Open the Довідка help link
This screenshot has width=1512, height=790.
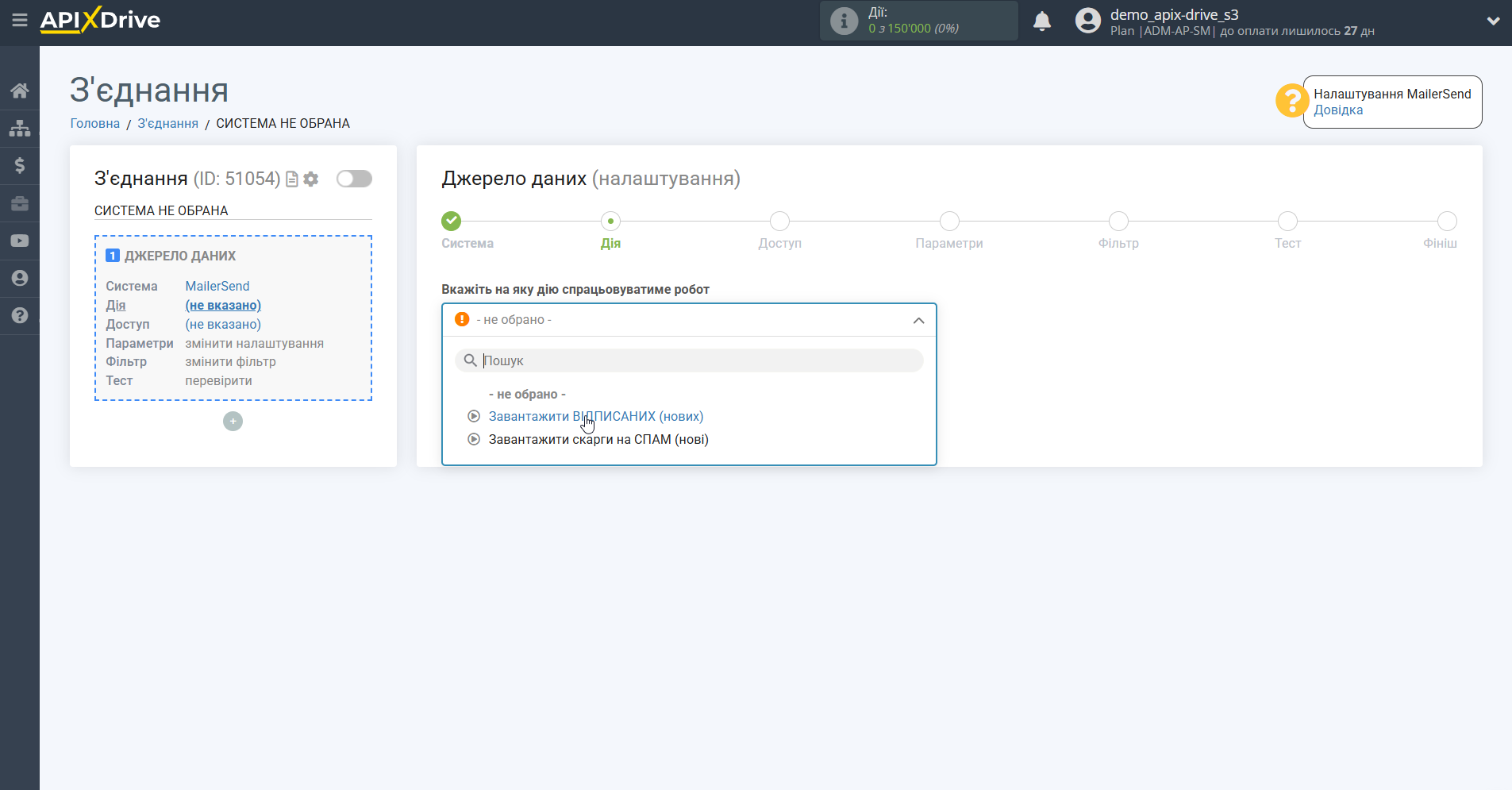tap(1338, 110)
